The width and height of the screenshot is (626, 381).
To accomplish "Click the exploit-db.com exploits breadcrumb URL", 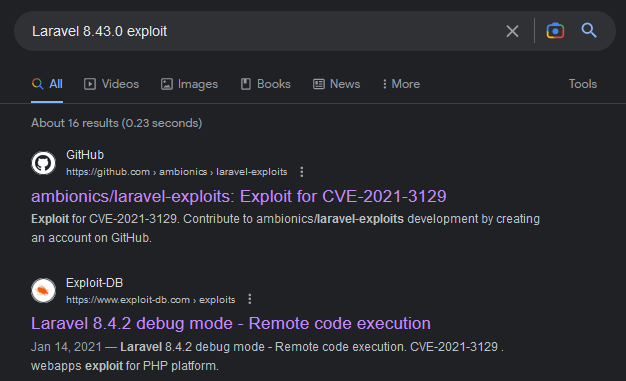I will 151,300.
